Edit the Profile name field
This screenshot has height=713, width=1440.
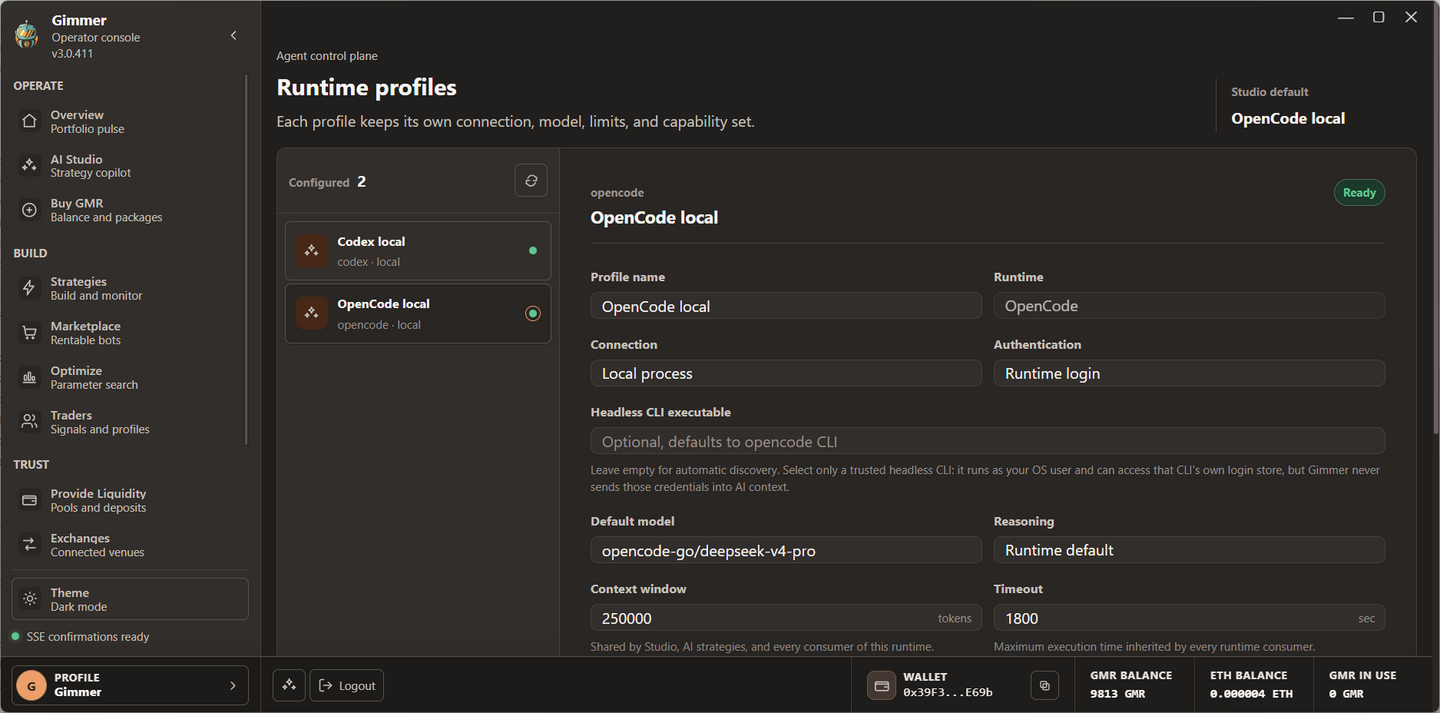click(x=786, y=306)
